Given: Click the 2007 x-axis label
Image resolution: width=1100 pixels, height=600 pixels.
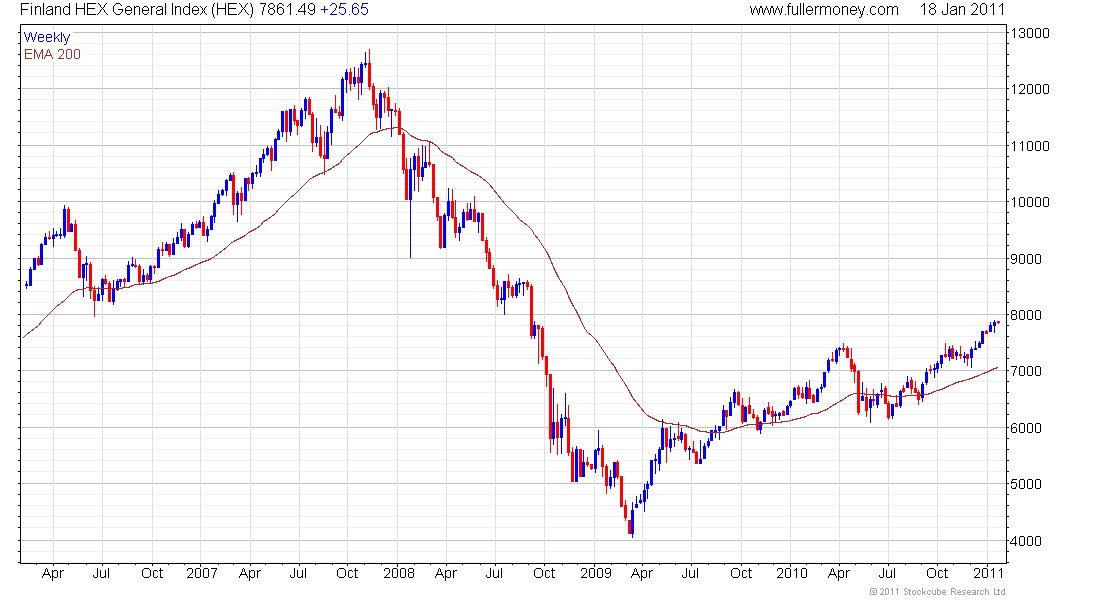Looking at the screenshot, I should (201, 573).
